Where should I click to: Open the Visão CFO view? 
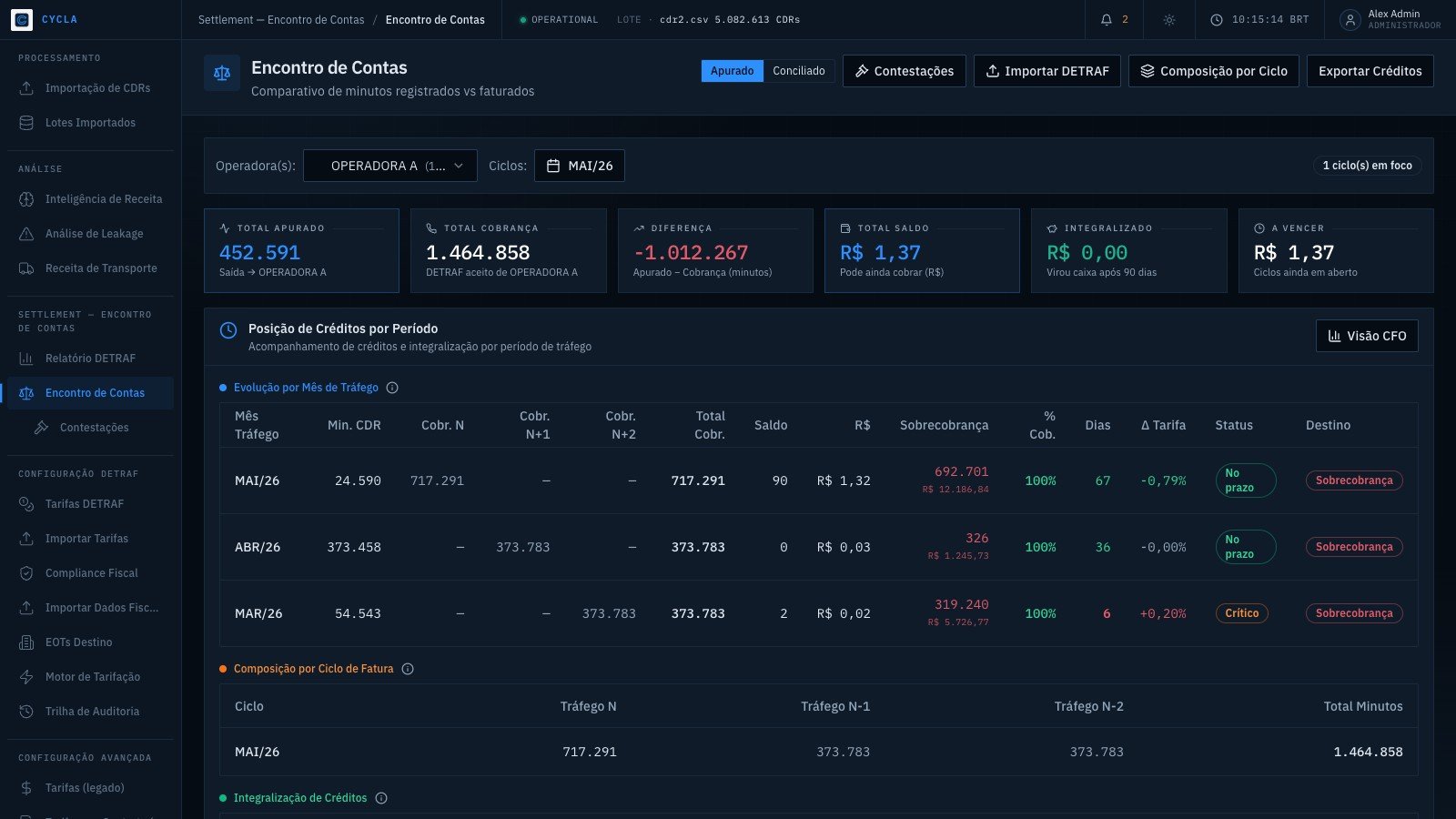1367,336
